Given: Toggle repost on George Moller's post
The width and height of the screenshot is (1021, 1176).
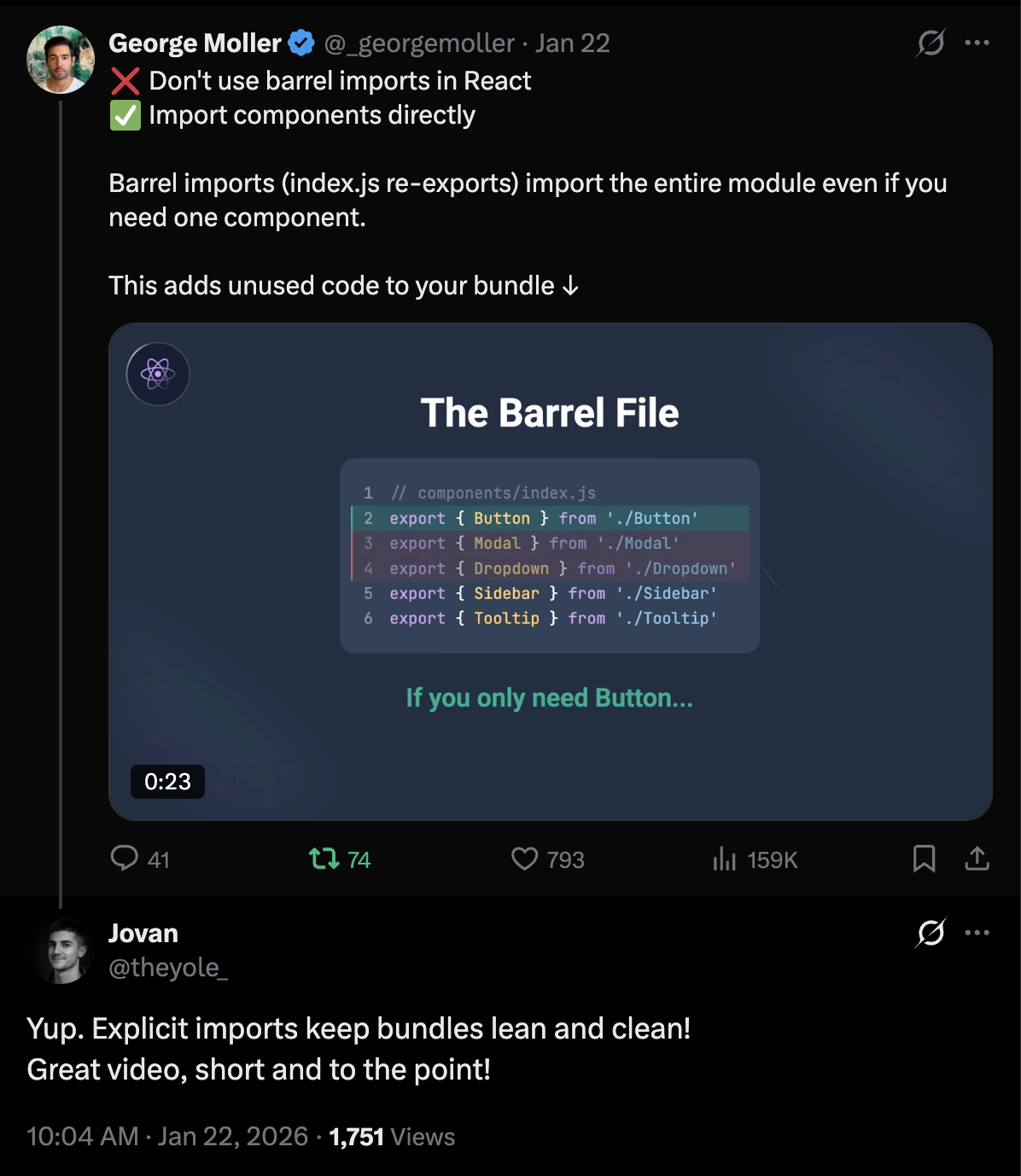Looking at the screenshot, I should pos(324,859).
